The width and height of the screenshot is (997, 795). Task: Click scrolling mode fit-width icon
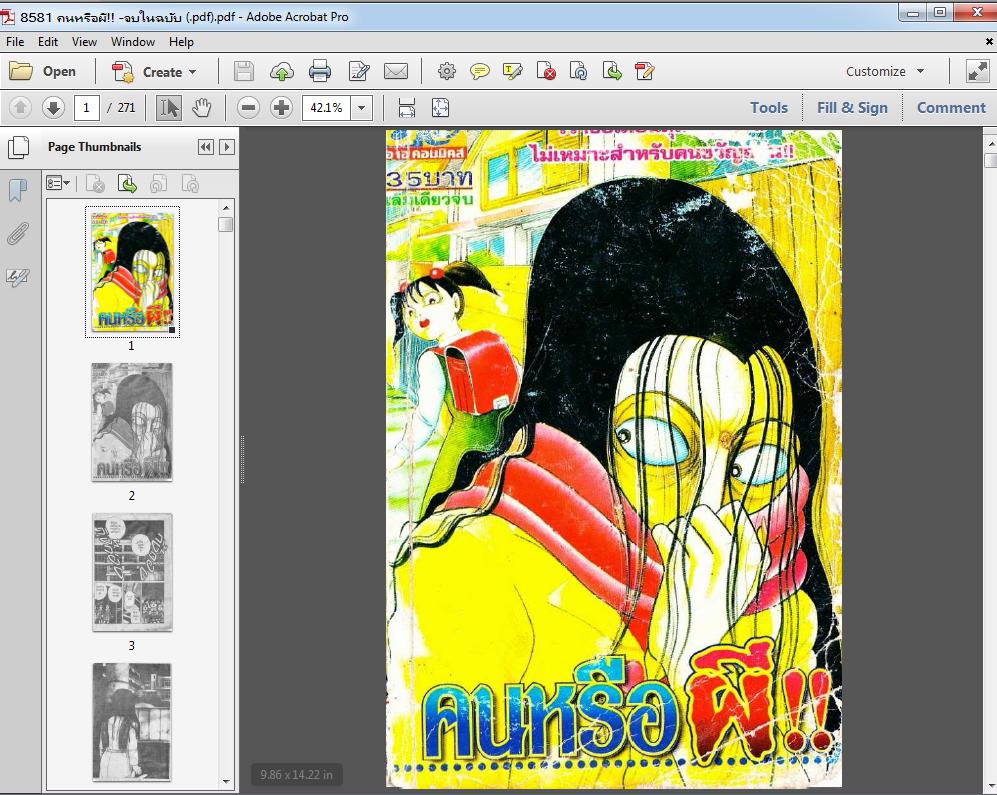point(407,107)
